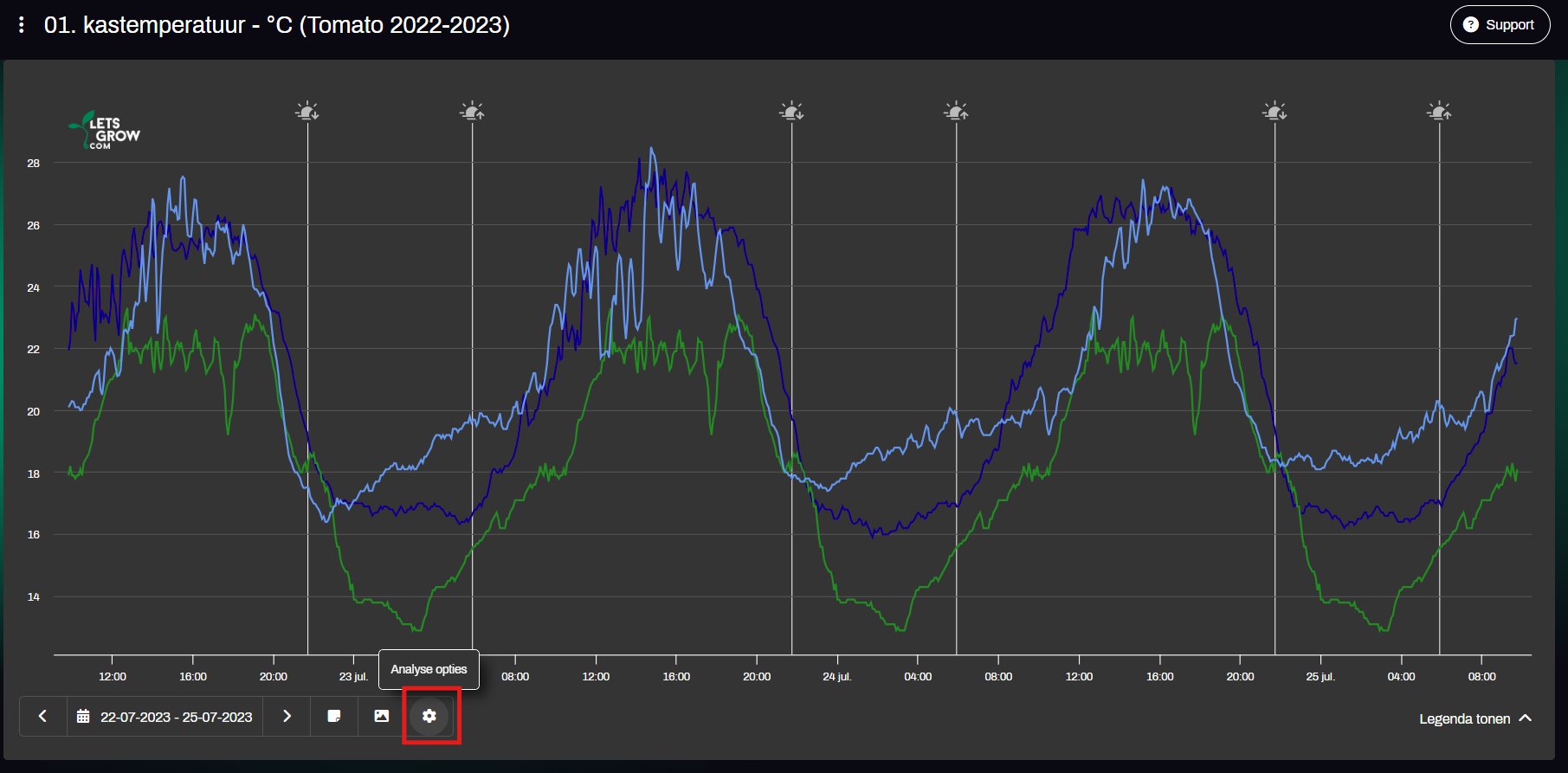The height and width of the screenshot is (773, 1568).
Task: Open the date range picker 22-07-2023 - 25-07-2023
Action: [176, 718]
